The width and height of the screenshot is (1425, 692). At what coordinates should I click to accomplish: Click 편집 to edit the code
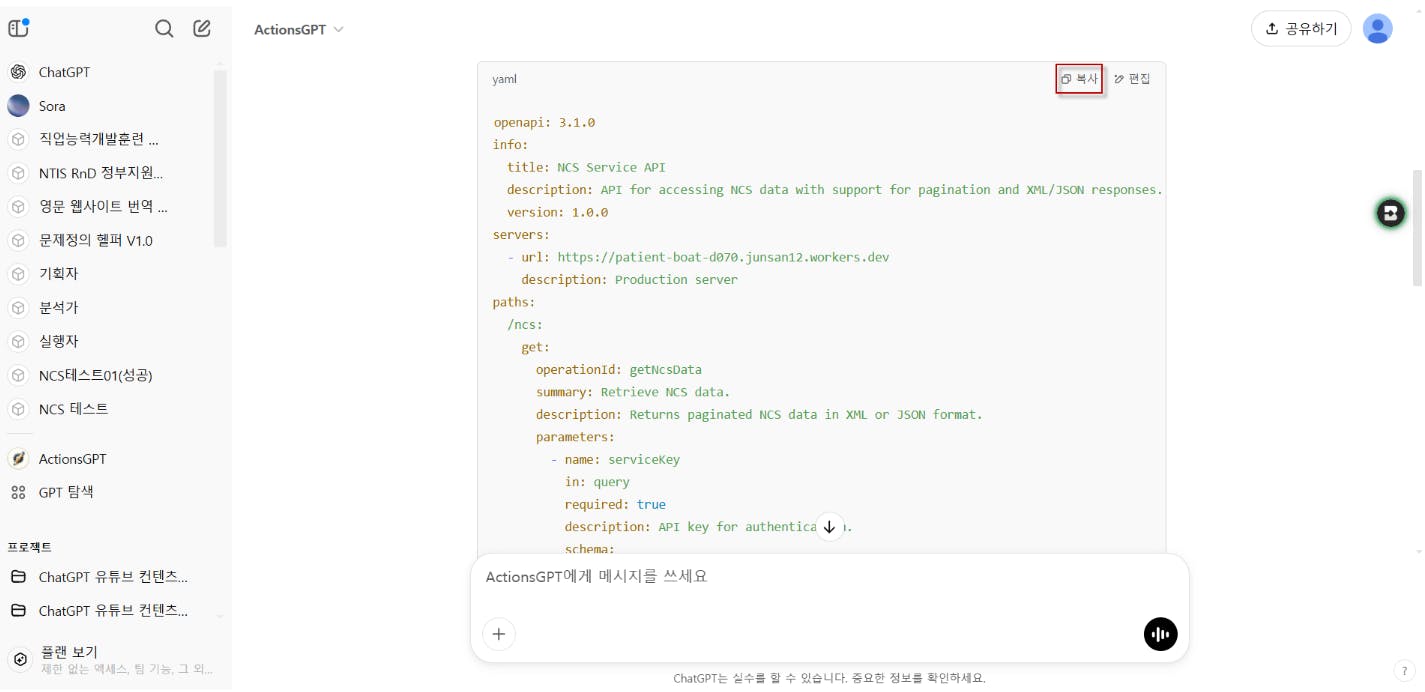point(1133,79)
